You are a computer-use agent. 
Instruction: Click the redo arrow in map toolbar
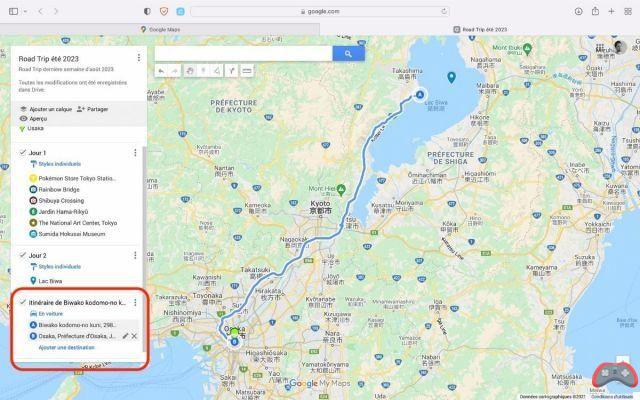(x=174, y=71)
